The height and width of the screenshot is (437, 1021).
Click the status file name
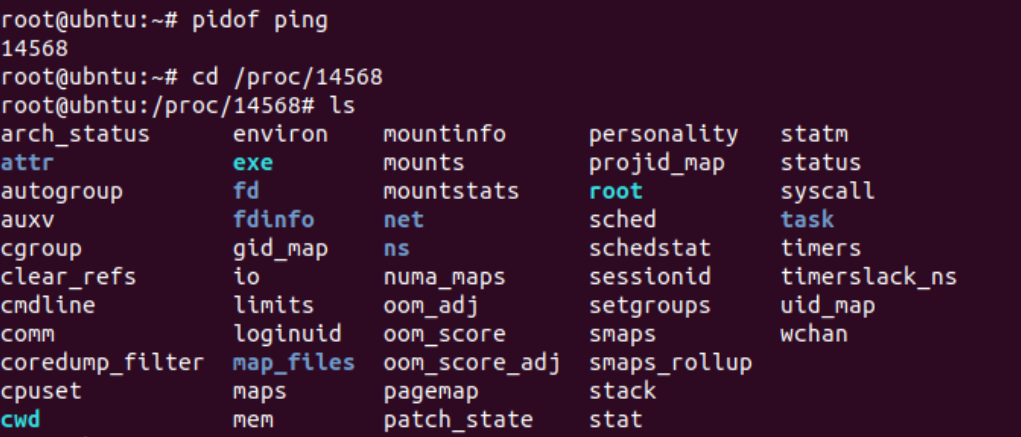(820, 163)
